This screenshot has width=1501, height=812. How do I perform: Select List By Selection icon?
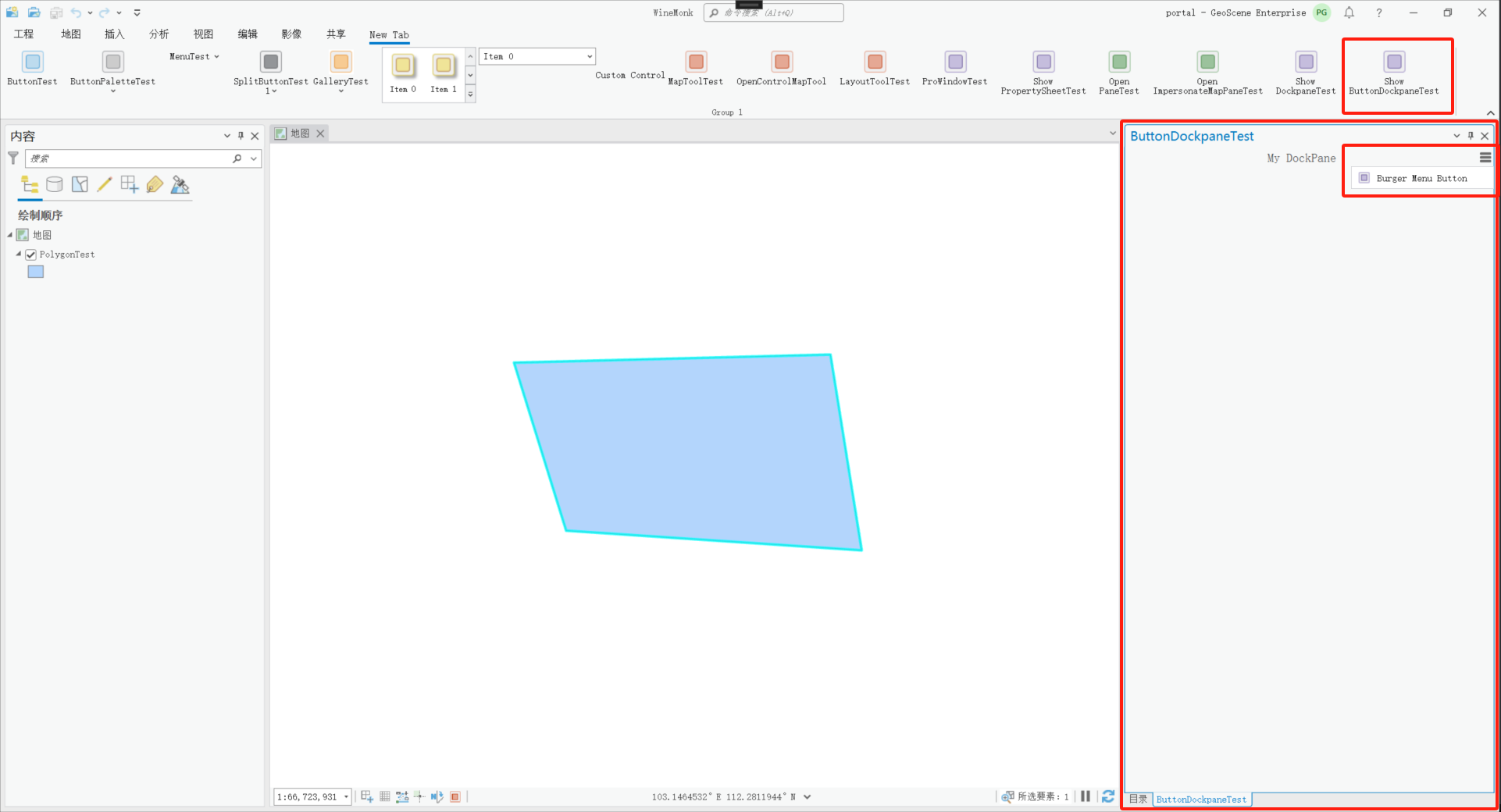(80, 185)
